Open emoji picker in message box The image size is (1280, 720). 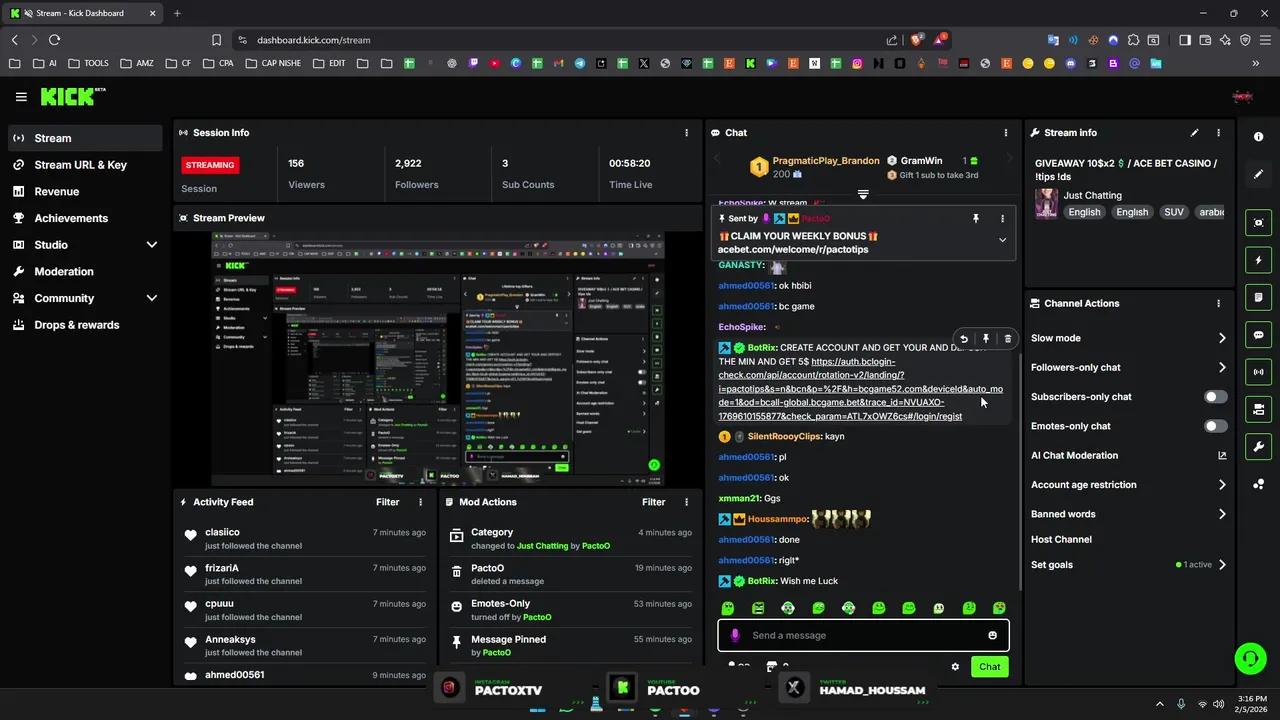[992, 635]
